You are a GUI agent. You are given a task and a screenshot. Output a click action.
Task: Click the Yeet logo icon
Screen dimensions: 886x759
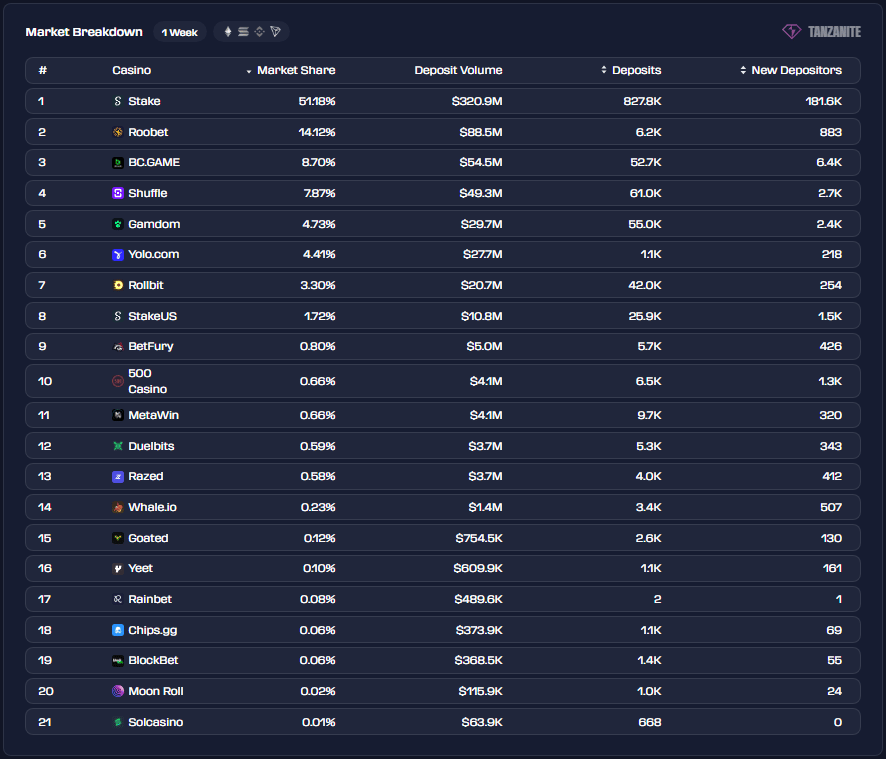(x=118, y=569)
